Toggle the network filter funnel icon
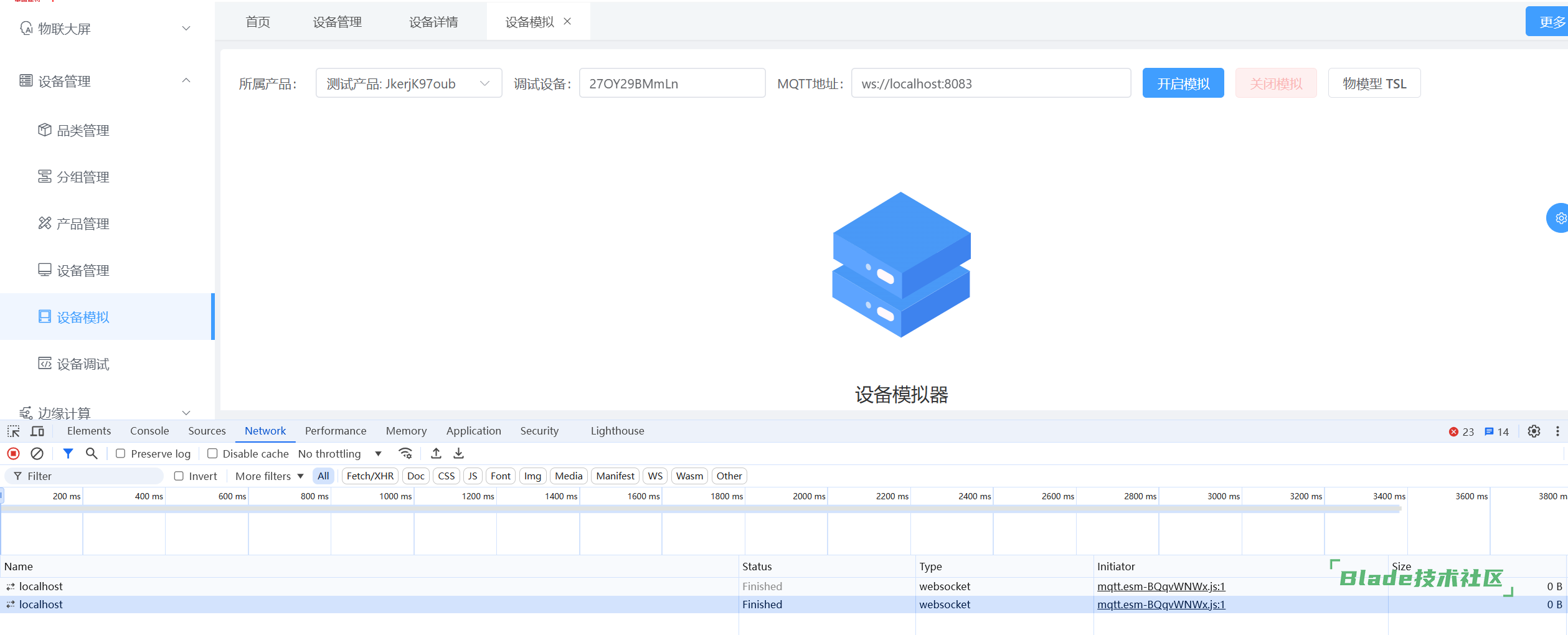1568x635 pixels. point(68,453)
